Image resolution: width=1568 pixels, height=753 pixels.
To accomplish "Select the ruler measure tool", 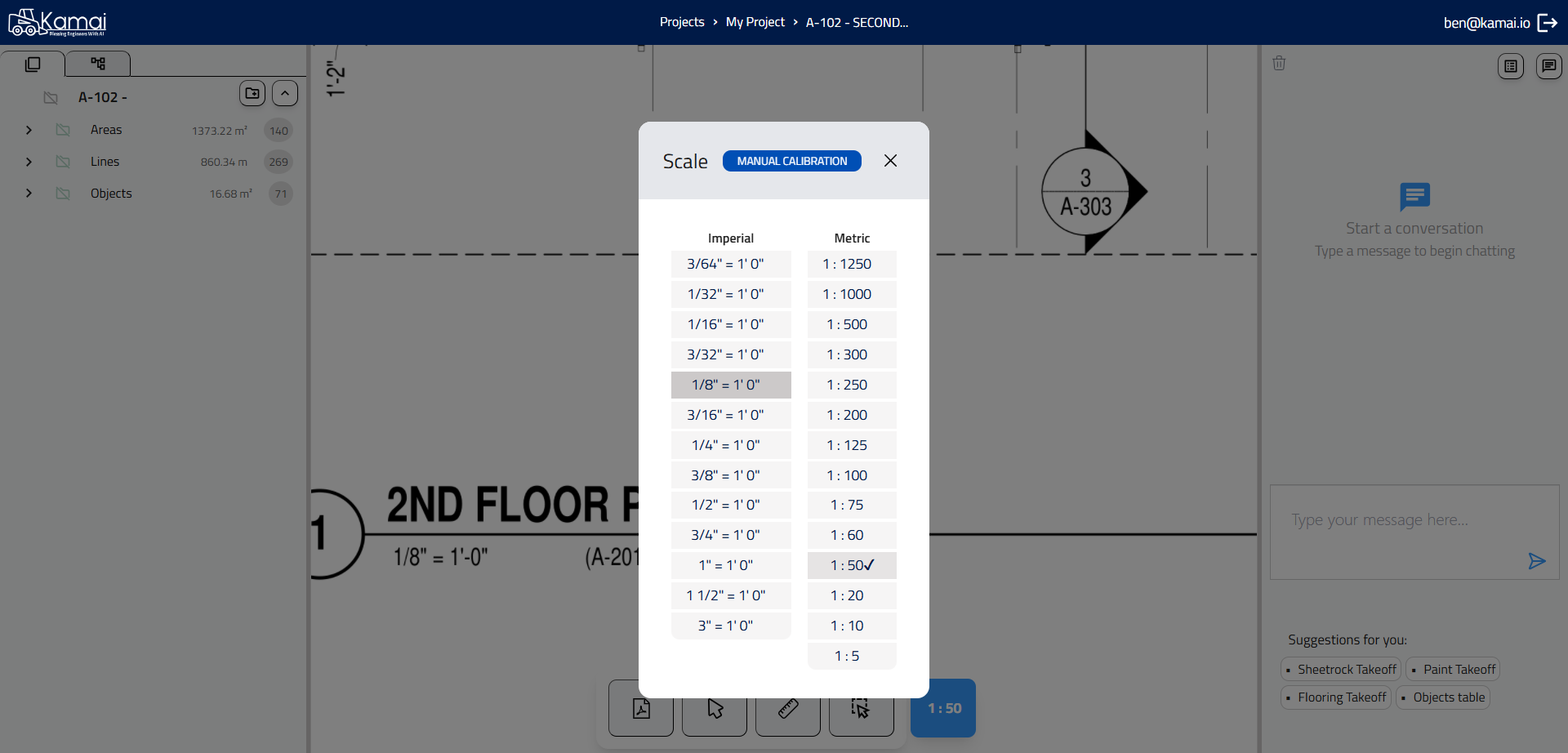I will (788, 708).
